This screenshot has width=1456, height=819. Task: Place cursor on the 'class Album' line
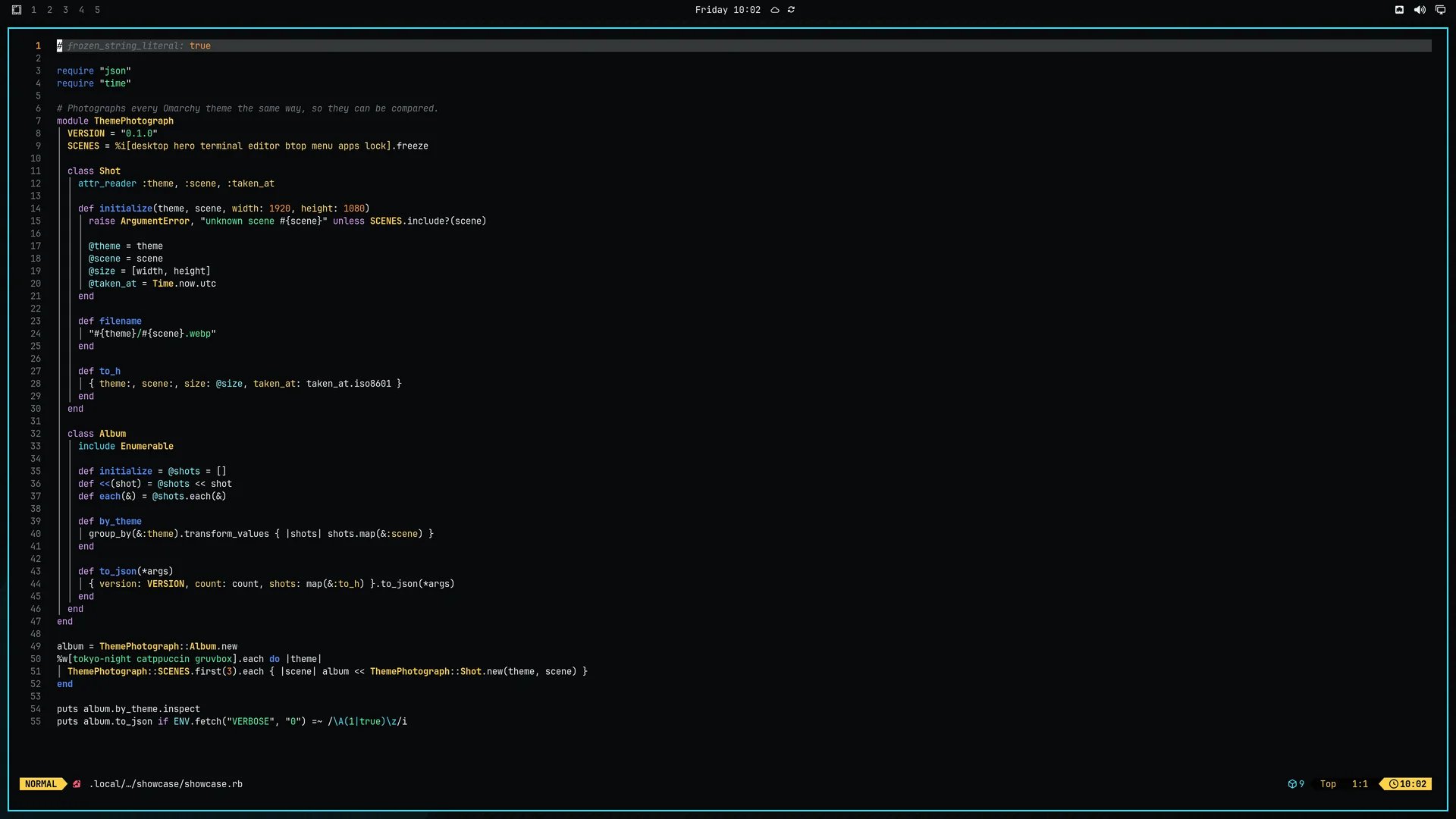point(96,434)
